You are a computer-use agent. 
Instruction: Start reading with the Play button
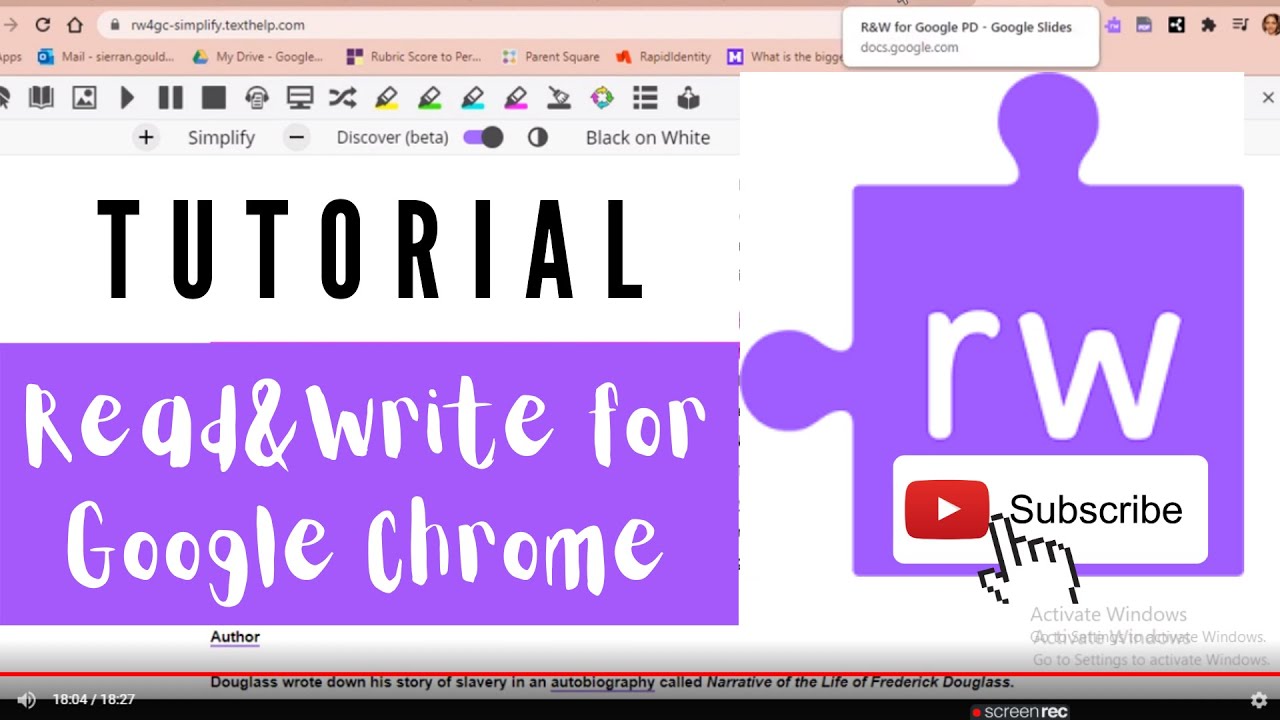[x=128, y=98]
